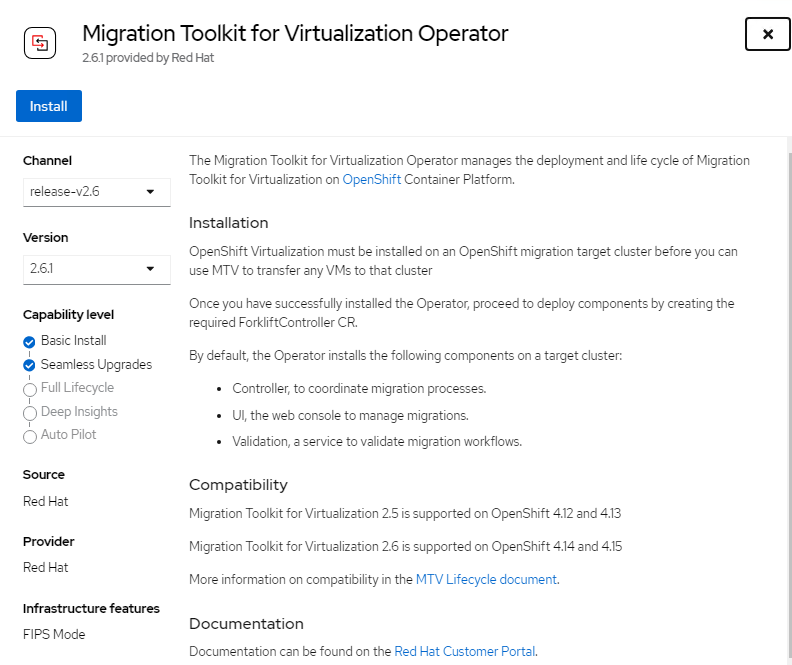Screen dimensions: 792x665
Task: Click the 'By default, the Operator installs' sentence
Action: pos(406,355)
